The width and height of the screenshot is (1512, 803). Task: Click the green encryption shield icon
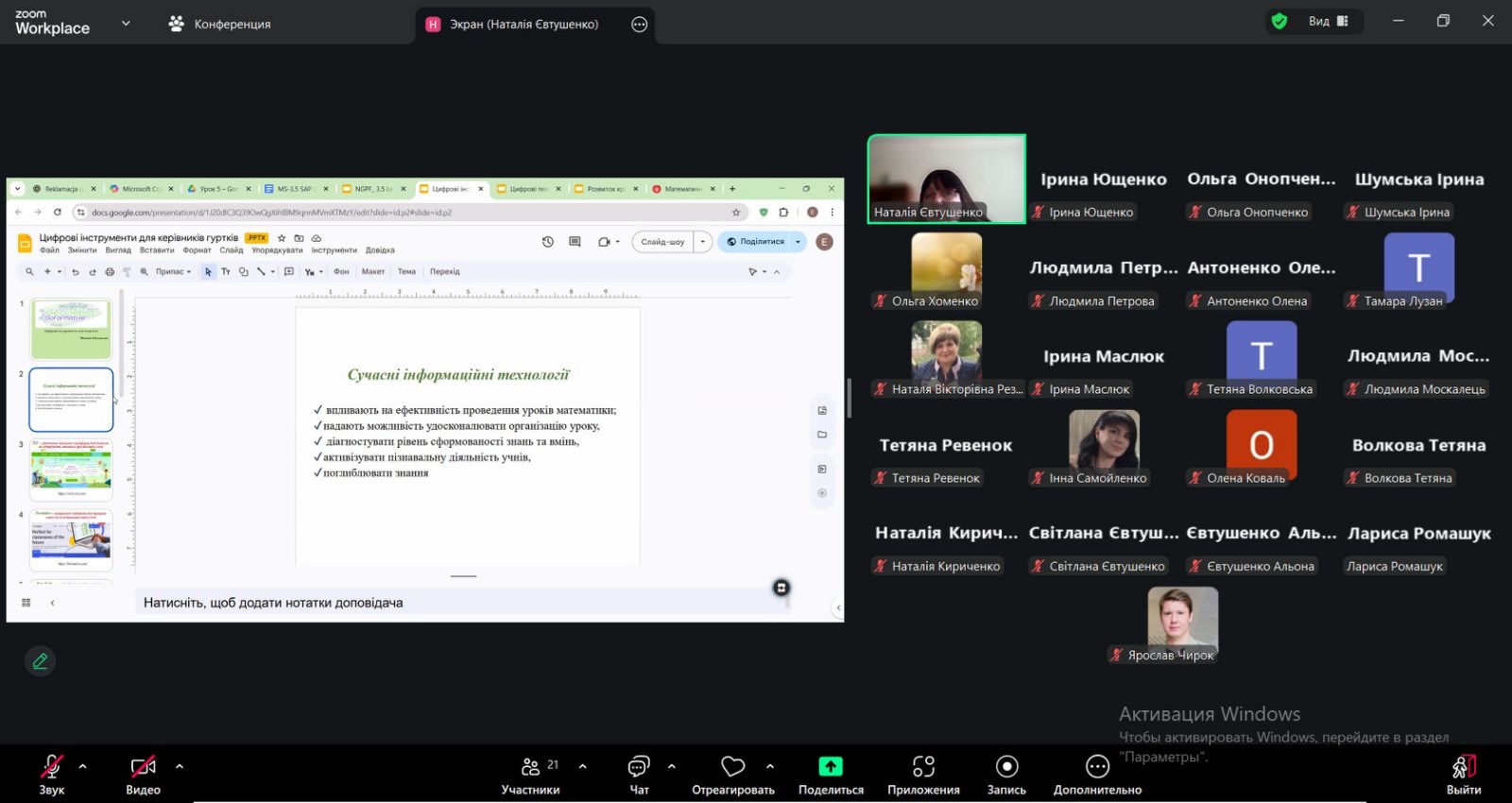click(x=1280, y=21)
